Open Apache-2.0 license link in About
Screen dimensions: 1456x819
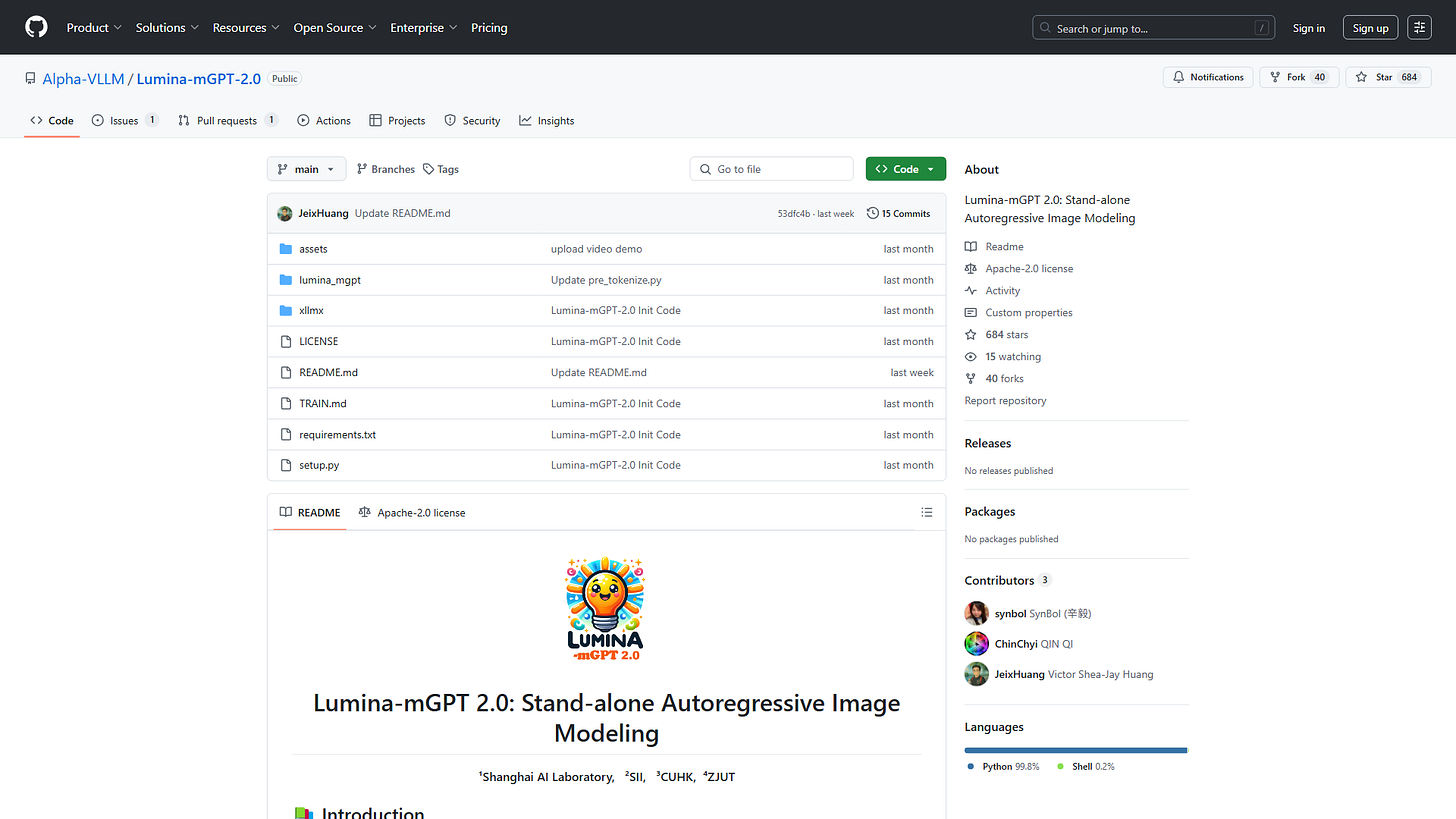pyautogui.click(x=1019, y=268)
